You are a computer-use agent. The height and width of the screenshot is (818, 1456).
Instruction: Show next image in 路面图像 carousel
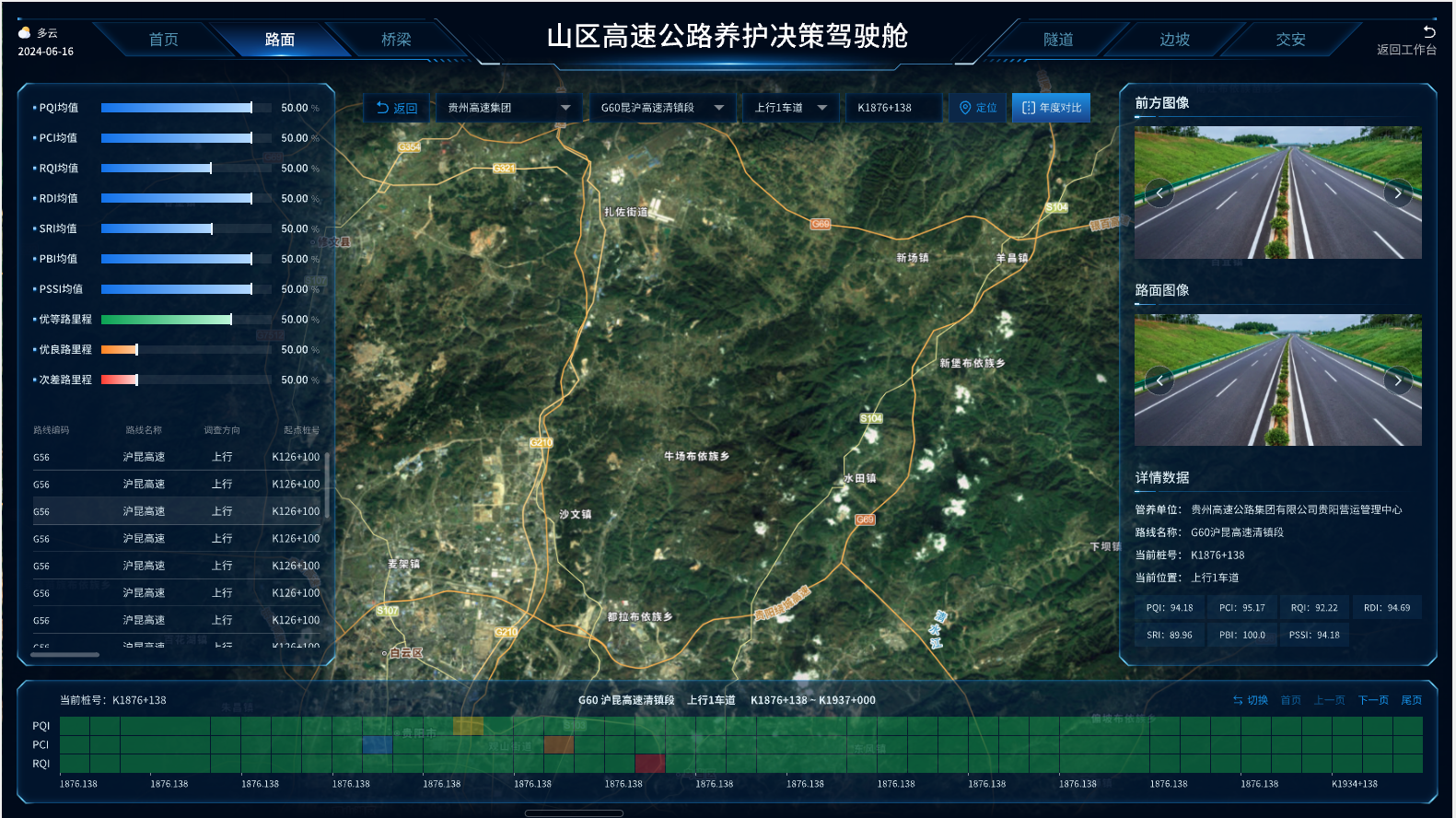point(1398,380)
